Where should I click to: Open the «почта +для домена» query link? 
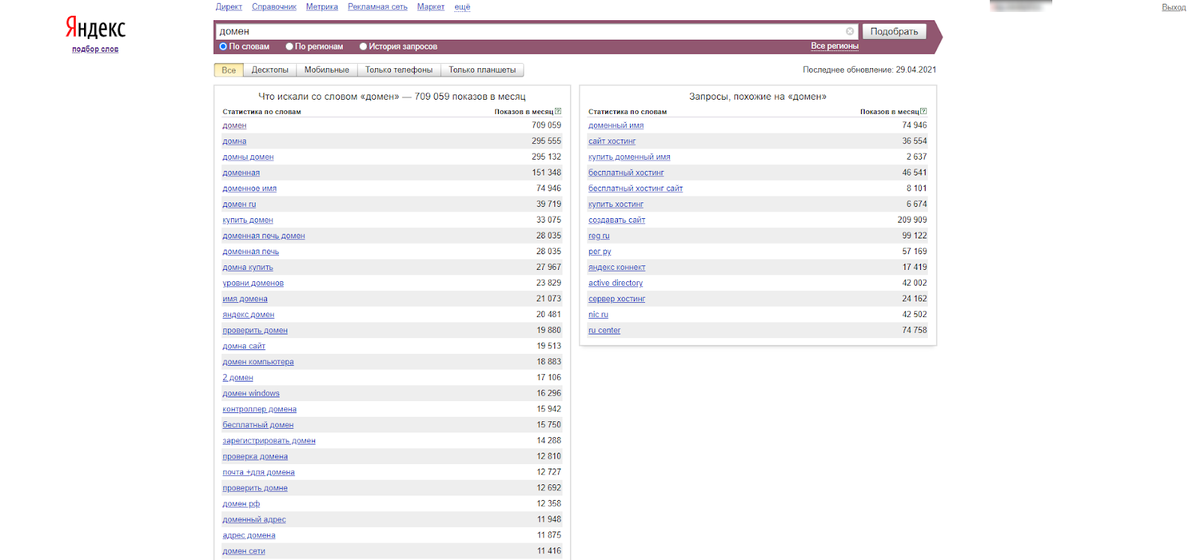pos(258,472)
